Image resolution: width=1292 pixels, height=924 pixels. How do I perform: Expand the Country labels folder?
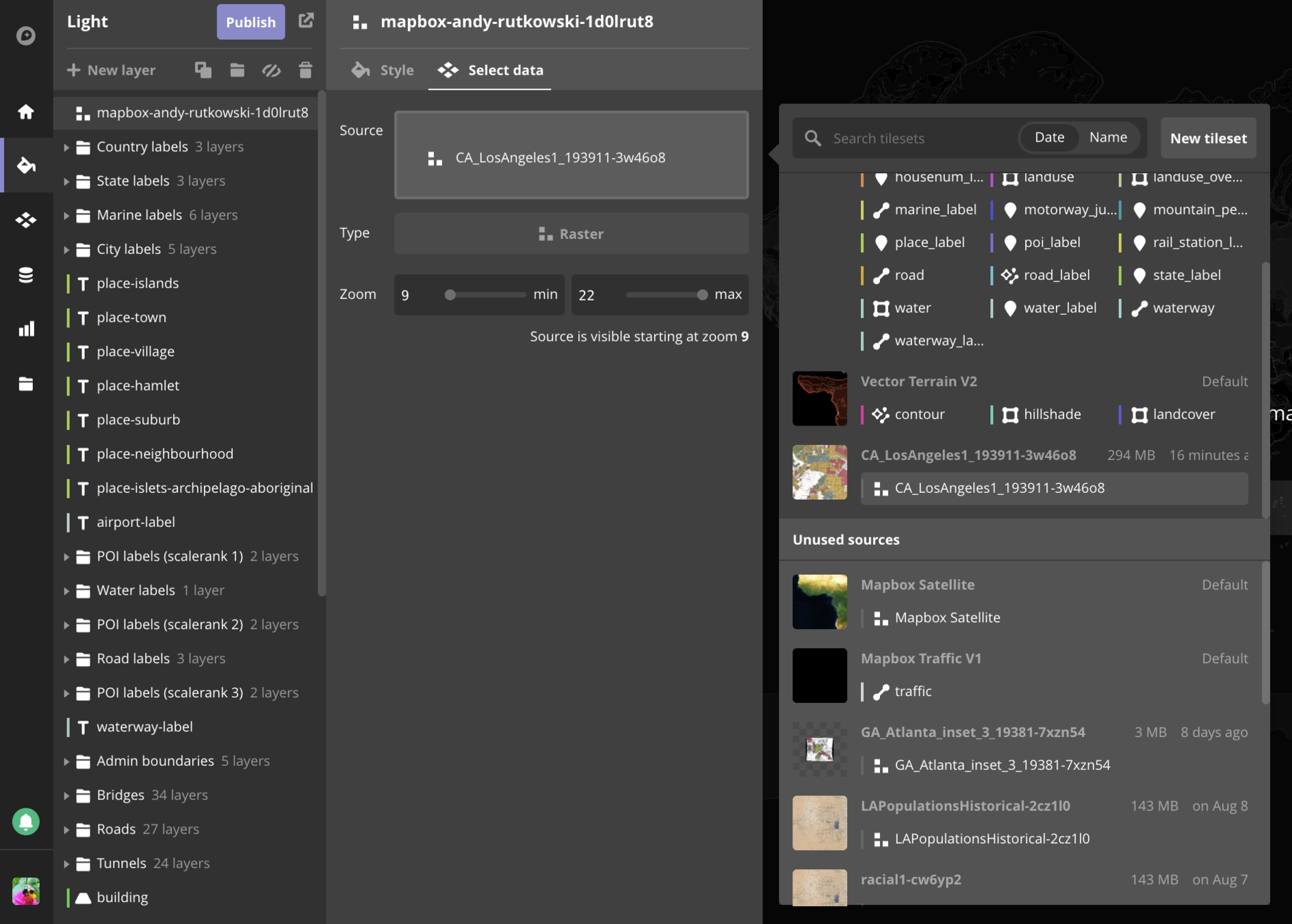coord(66,147)
